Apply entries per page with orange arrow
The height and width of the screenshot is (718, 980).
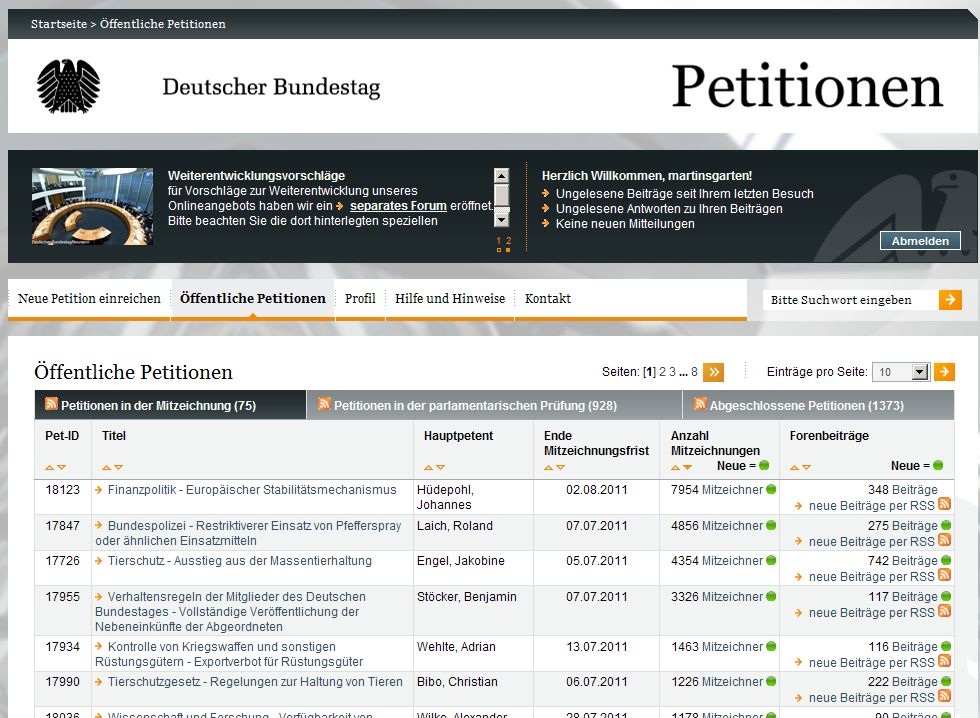tap(944, 372)
